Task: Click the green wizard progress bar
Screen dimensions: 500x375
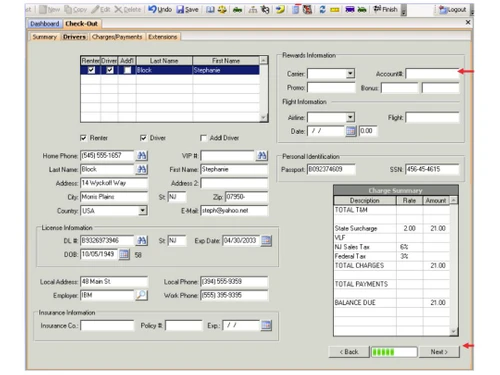Action: (x=394, y=352)
